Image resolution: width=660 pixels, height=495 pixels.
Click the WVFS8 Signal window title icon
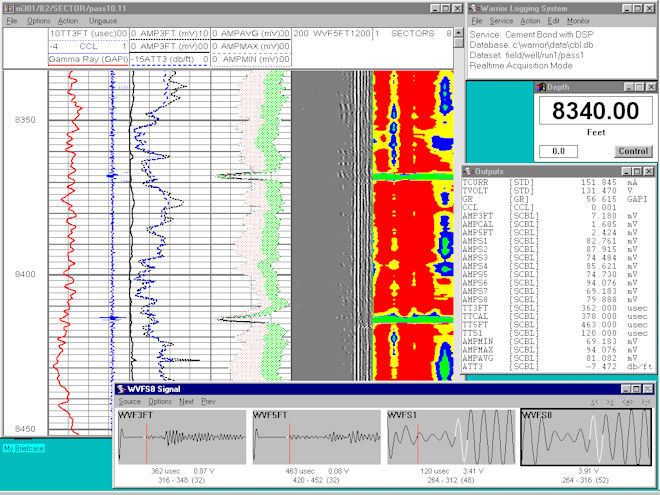120,388
